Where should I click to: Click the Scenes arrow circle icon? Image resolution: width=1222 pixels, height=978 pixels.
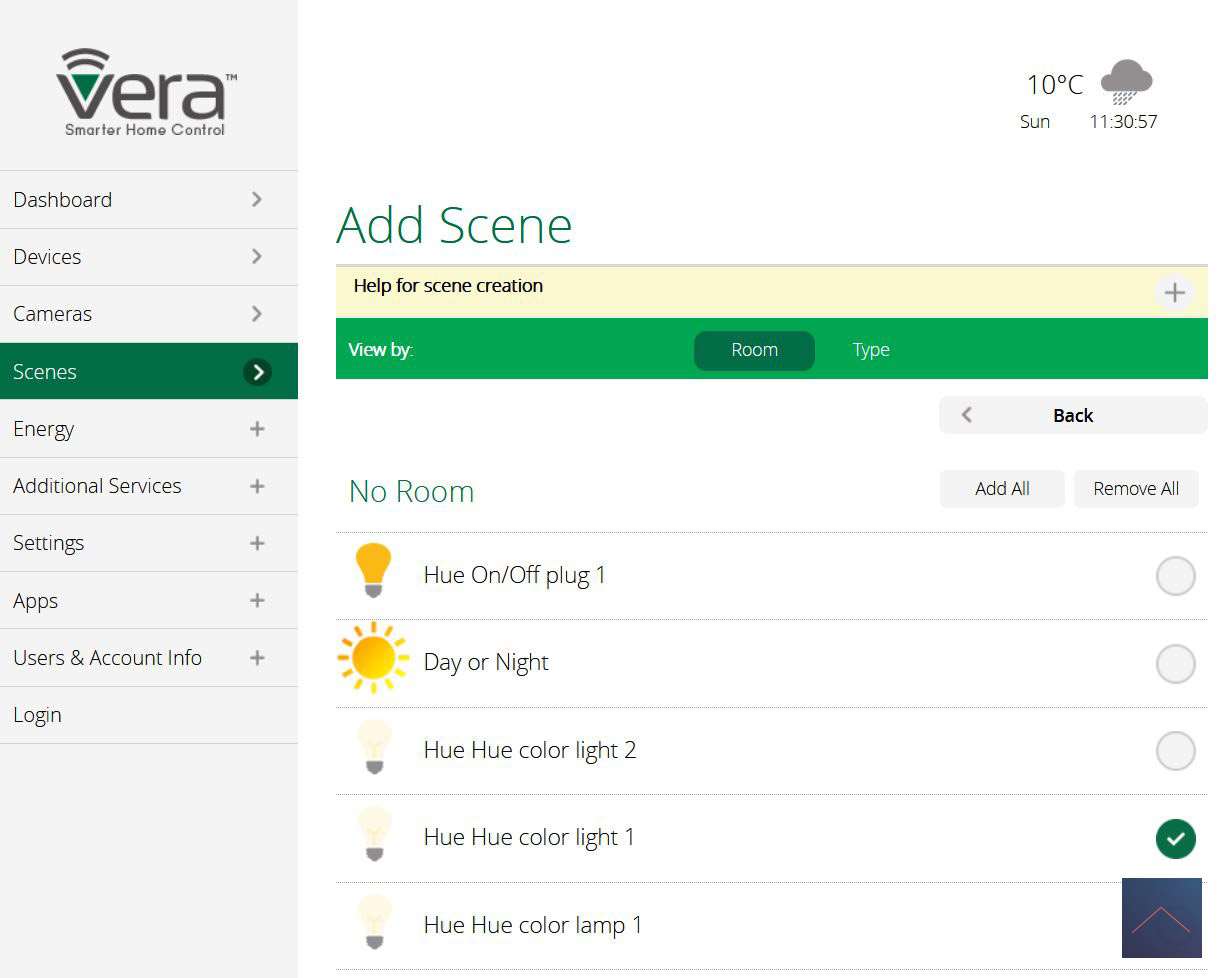point(257,372)
